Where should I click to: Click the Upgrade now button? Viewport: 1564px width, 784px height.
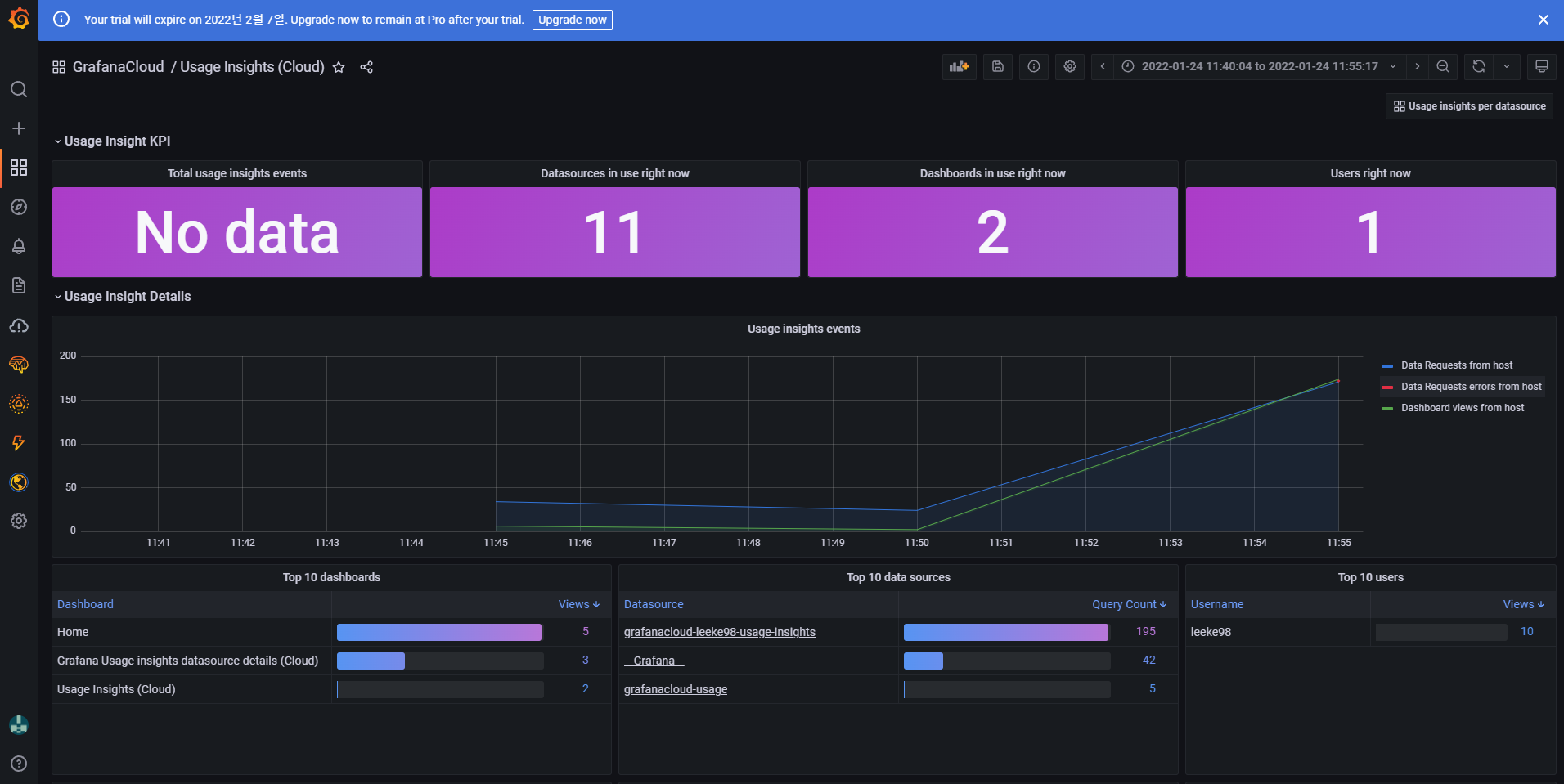click(x=572, y=20)
